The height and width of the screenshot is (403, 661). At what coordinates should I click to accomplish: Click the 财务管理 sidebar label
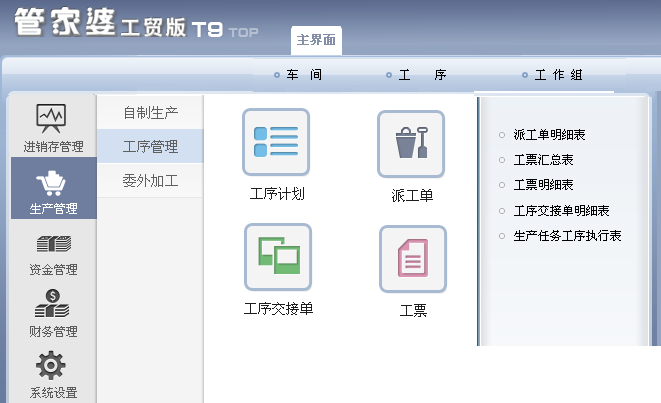click(53, 331)
